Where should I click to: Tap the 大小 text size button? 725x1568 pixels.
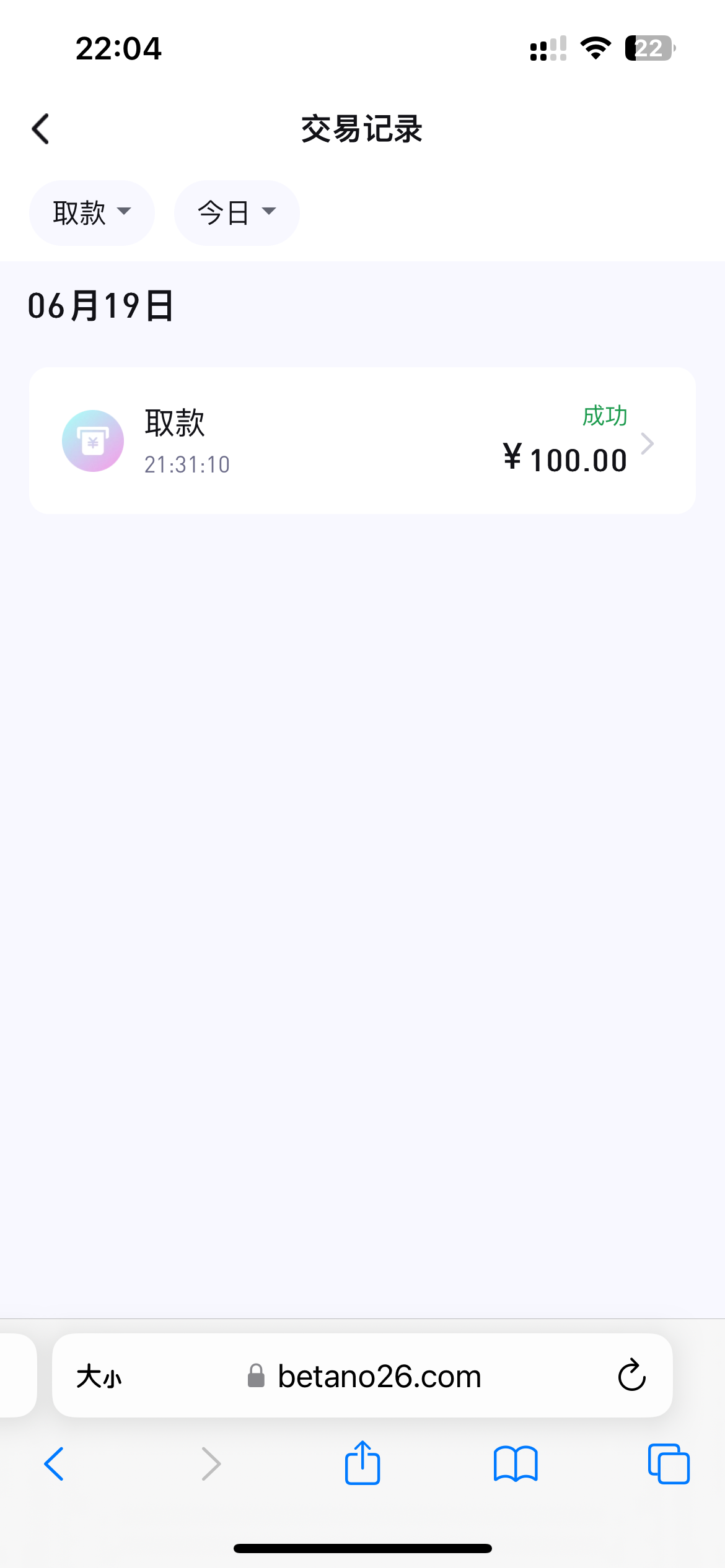99,1377
